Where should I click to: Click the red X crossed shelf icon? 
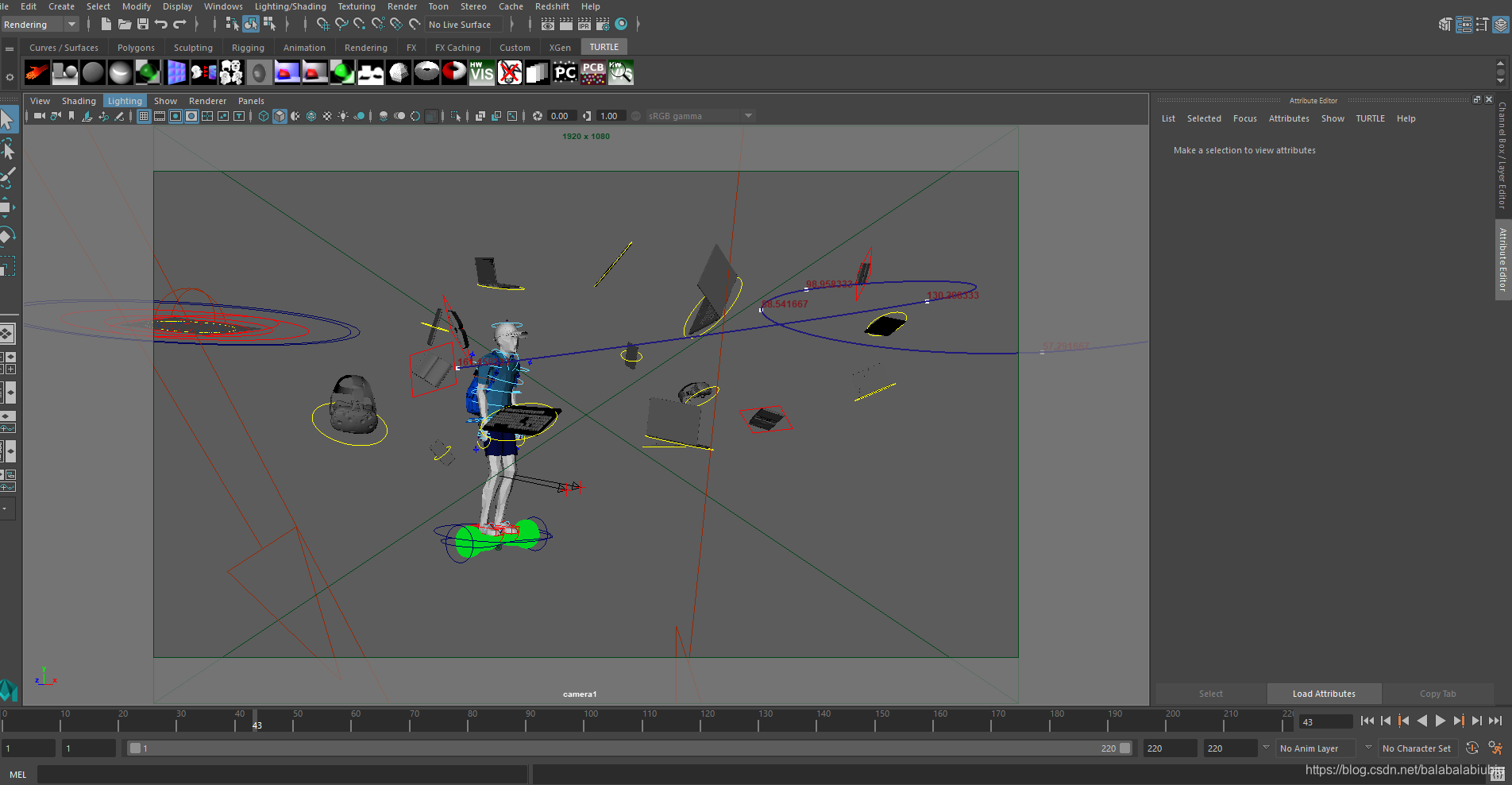click(510, 73)
